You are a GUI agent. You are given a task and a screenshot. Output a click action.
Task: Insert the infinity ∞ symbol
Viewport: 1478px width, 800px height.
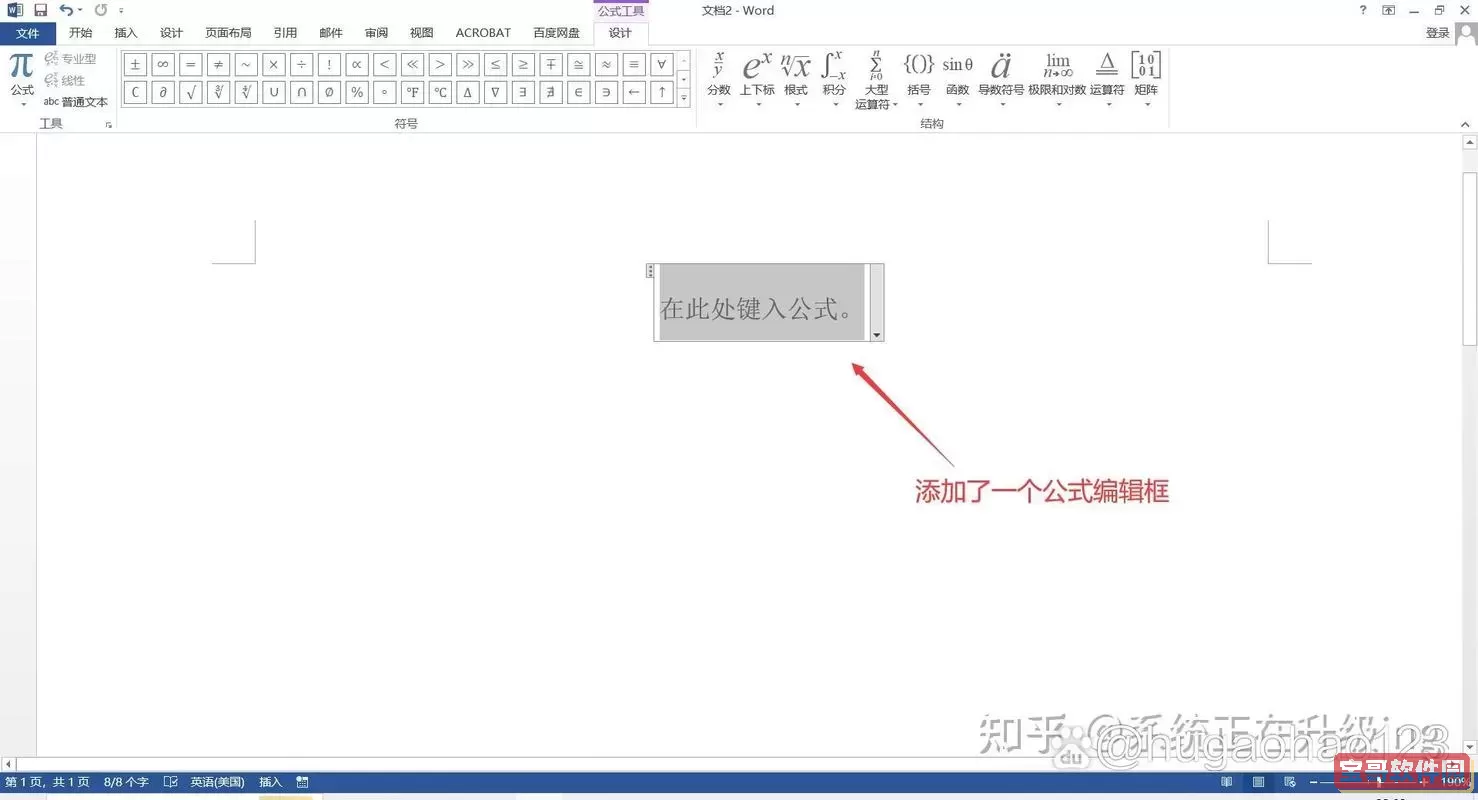163,65
